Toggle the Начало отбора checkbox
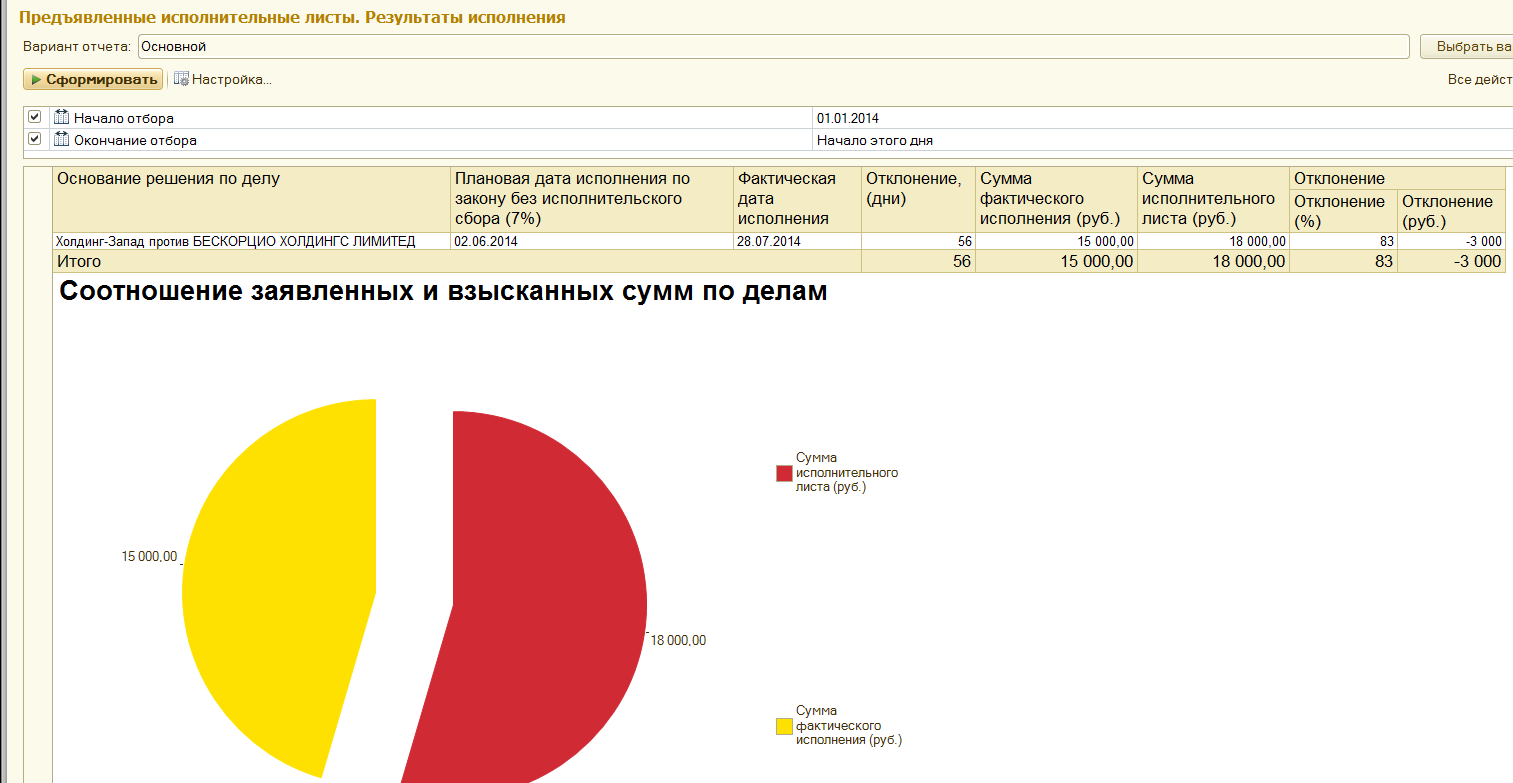The width and height of the screenshot is (1513, 783). [x=35, y=117]
